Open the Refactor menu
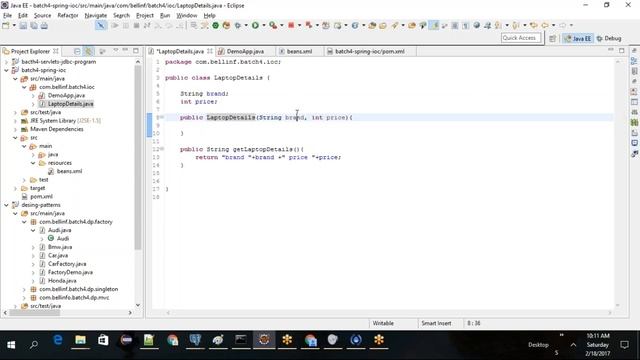This screenshot has height=360, width=640. pyautogui.click(x=68, y=16)
